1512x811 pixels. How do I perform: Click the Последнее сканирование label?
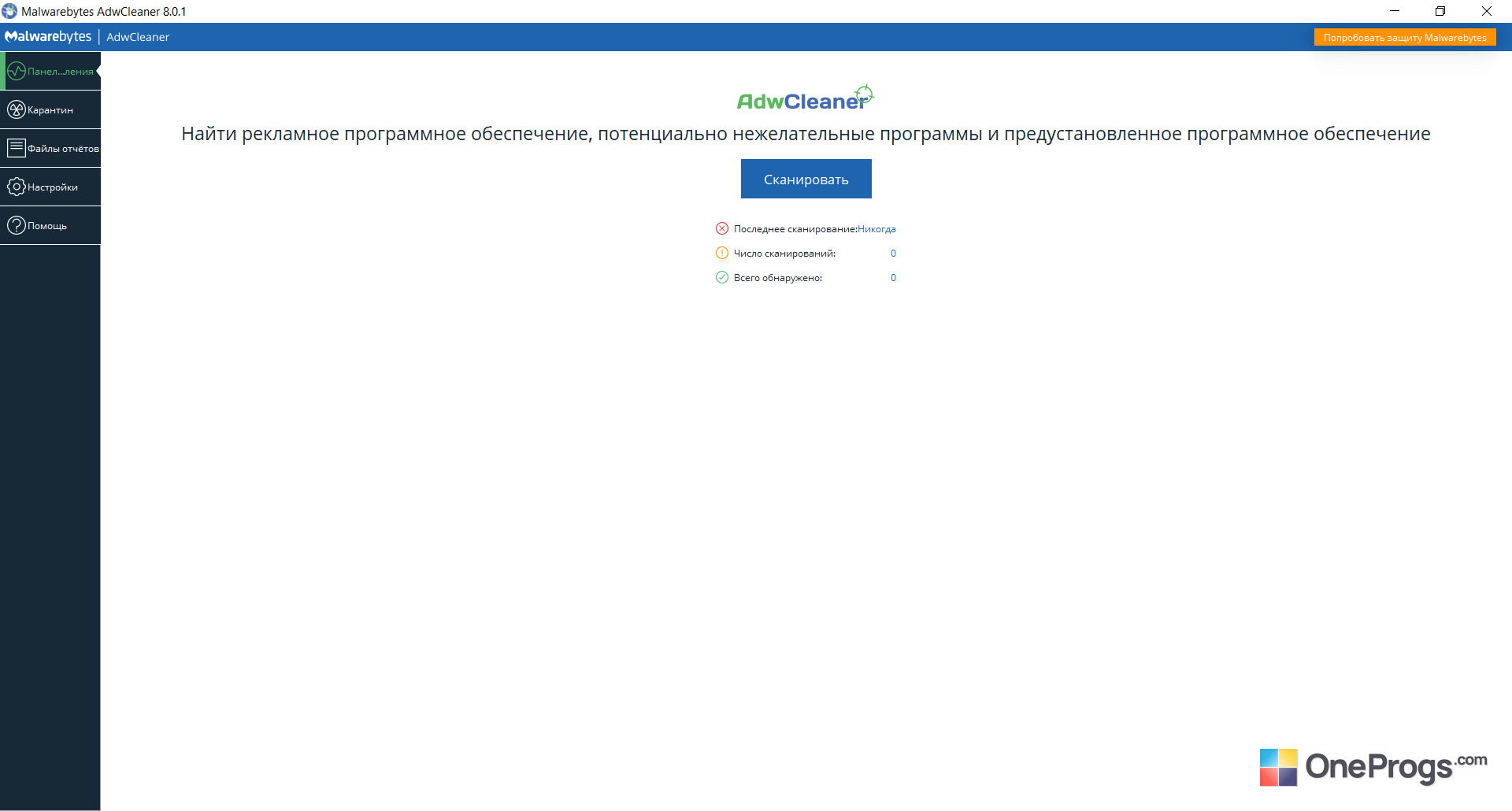click(795, 229)
